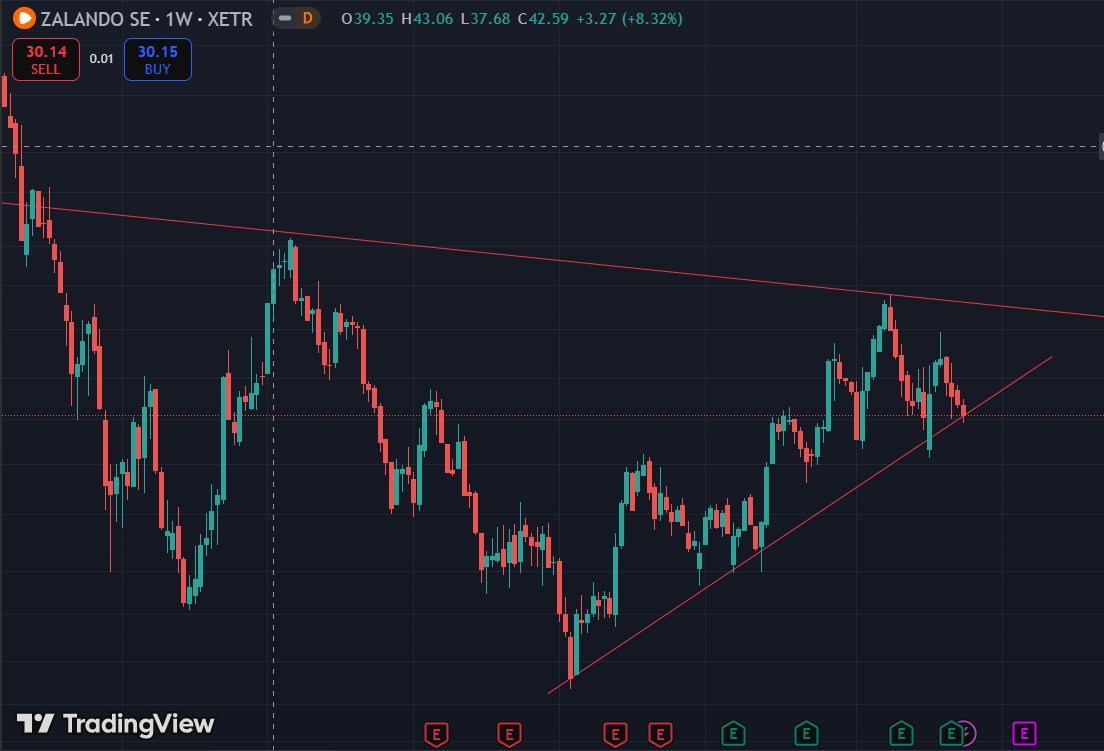Select the ascending red support trendline
This screenshot has height=751, width=1104.
pos(800,525)
